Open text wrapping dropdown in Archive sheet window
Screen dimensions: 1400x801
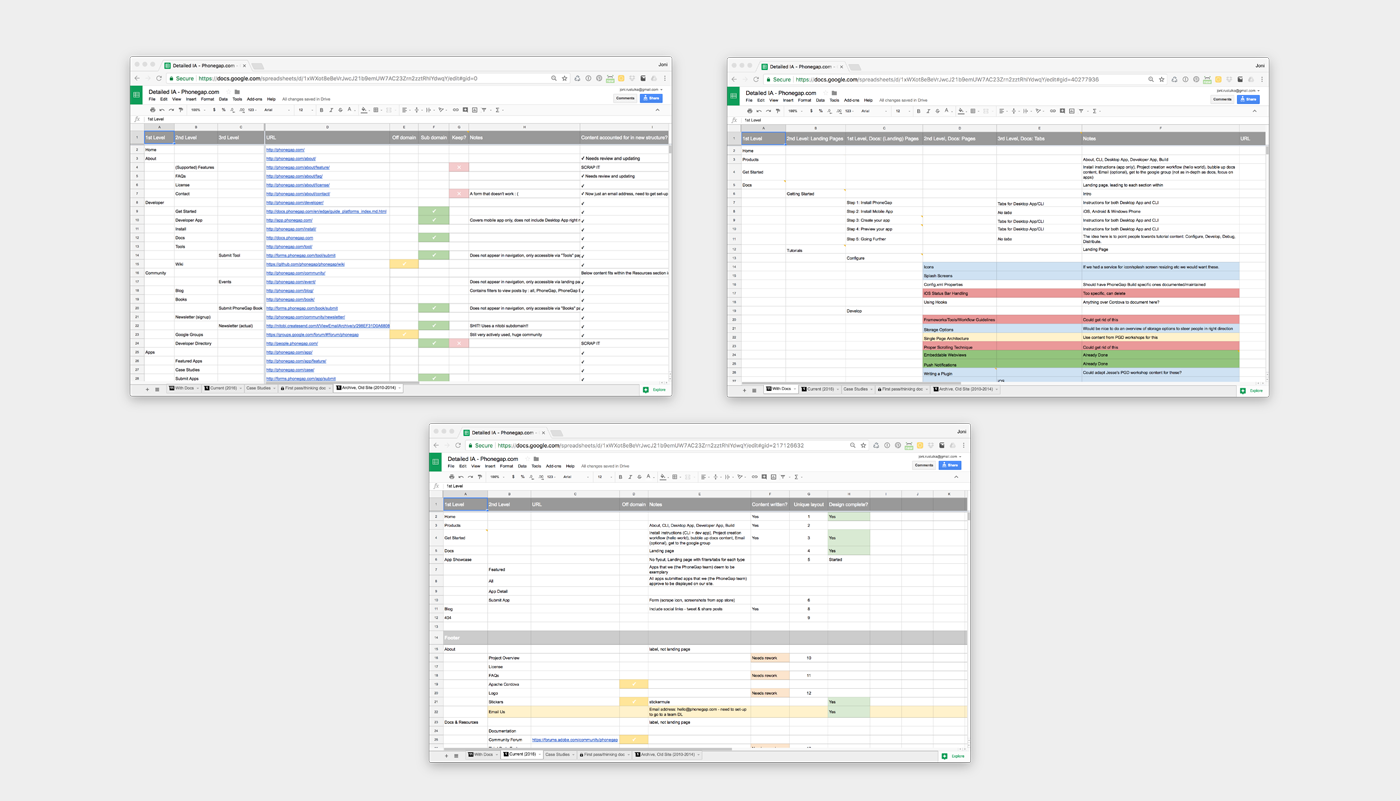click(x=430, y=110)
